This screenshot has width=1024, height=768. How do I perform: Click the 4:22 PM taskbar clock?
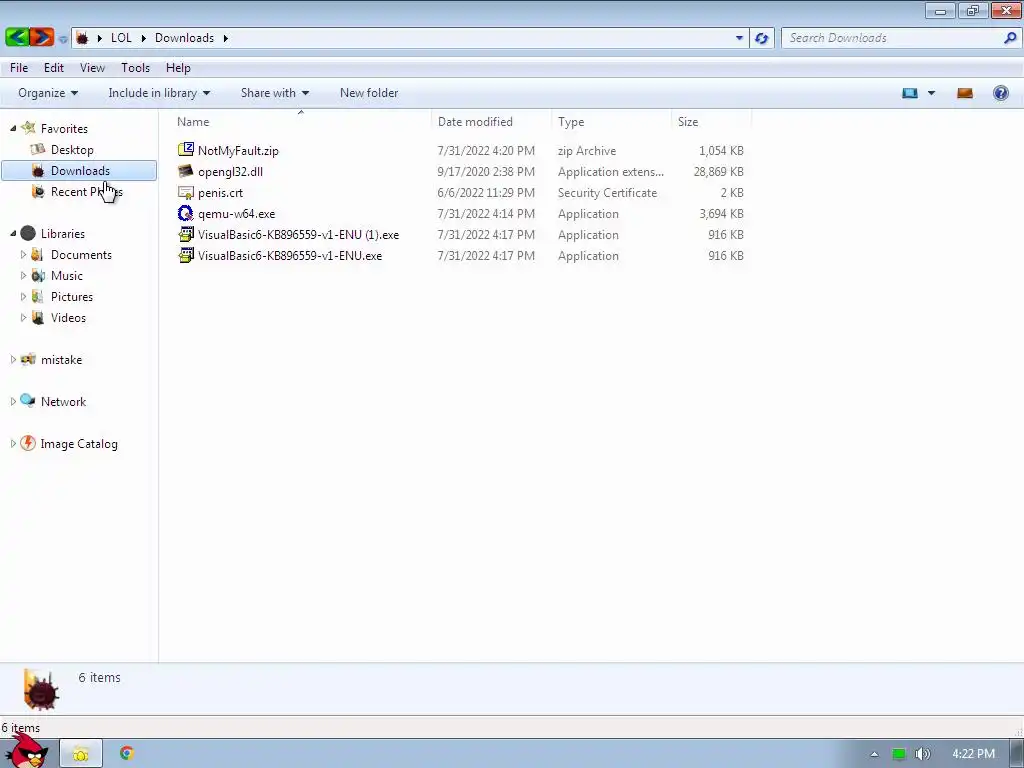coord(973,754)
